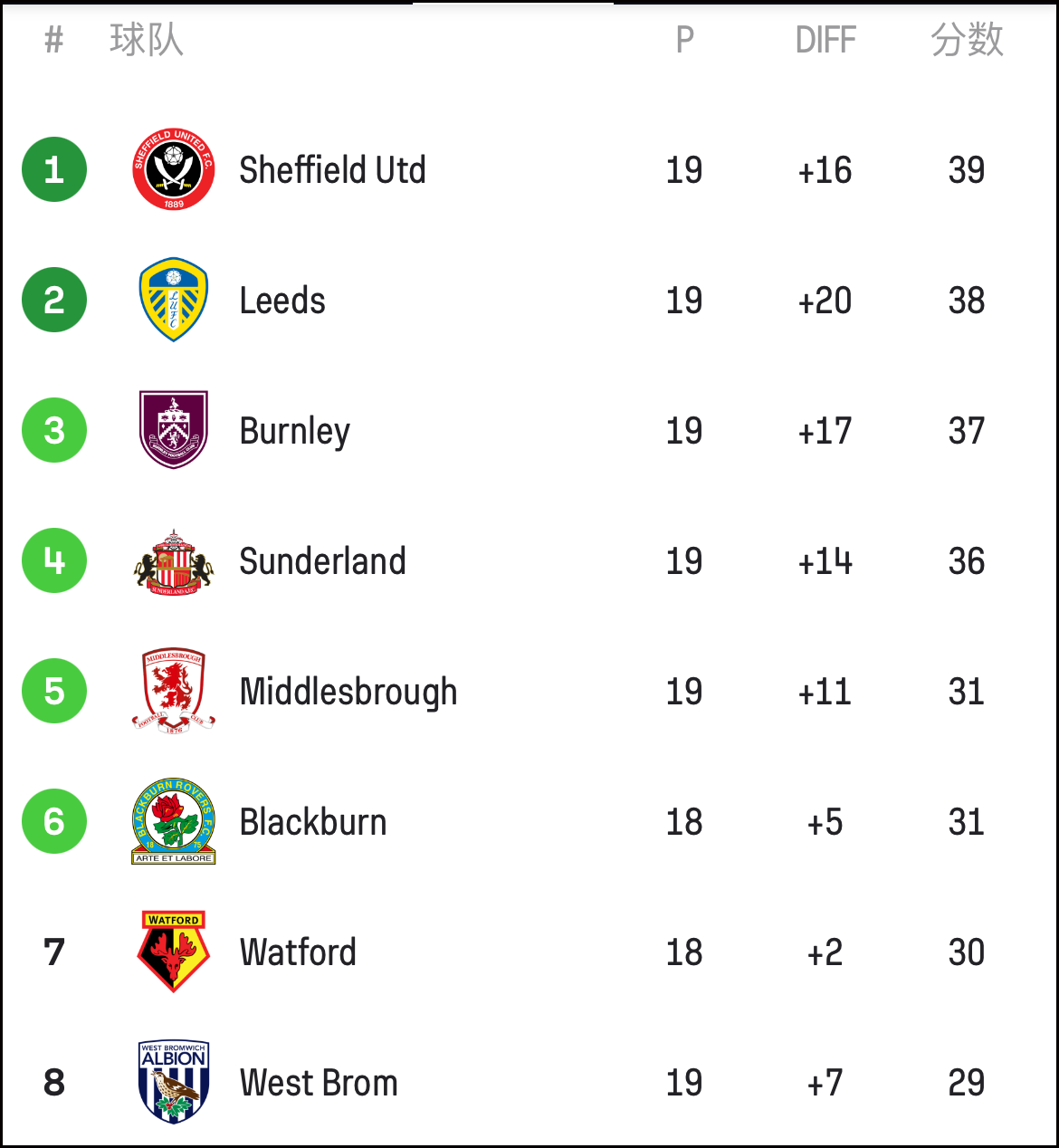The image size is (1059, 1148).
Task: Click the Leeds United crest
Action: [174, 300]
